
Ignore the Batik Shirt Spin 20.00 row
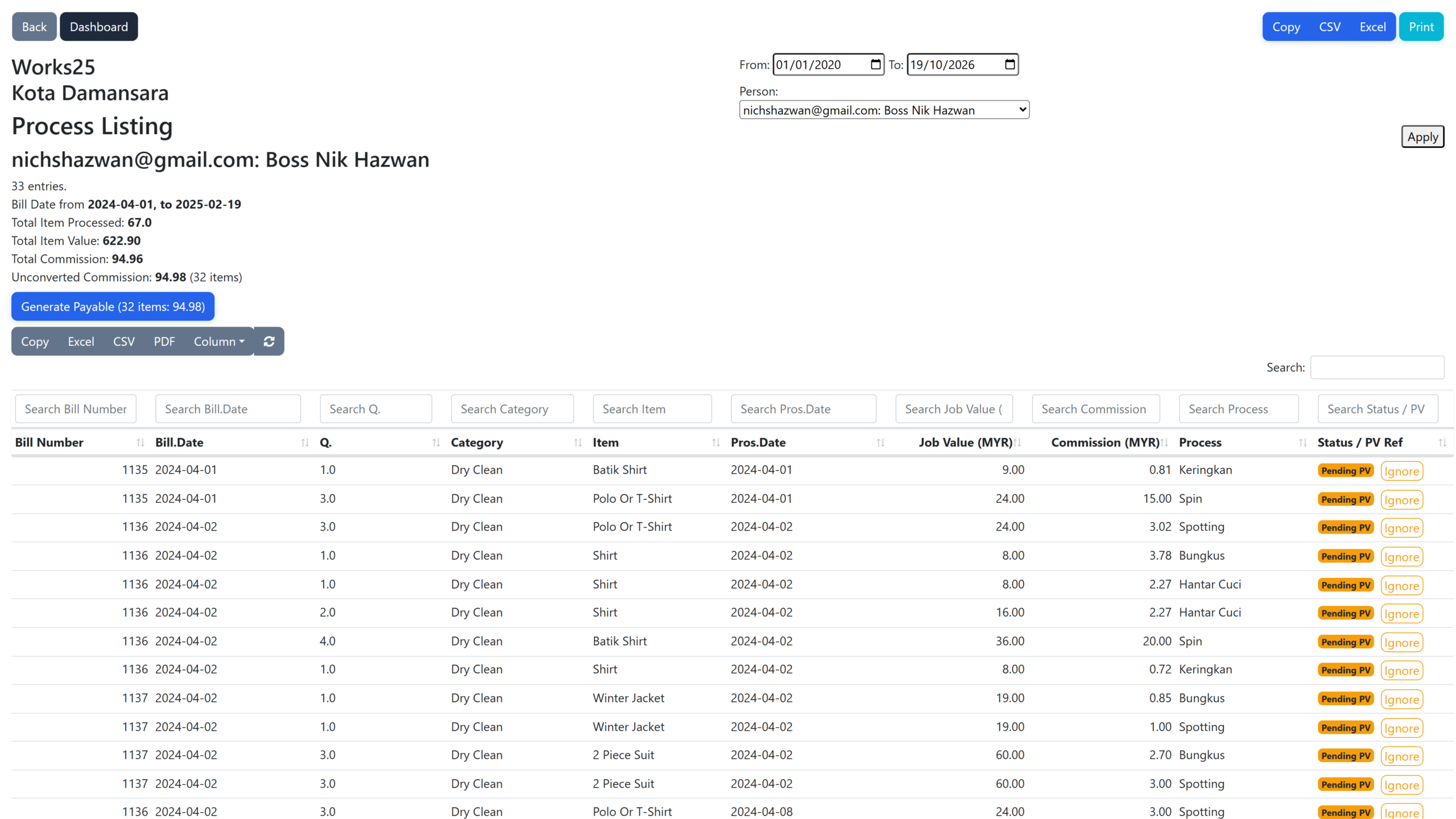point(1401,643)
